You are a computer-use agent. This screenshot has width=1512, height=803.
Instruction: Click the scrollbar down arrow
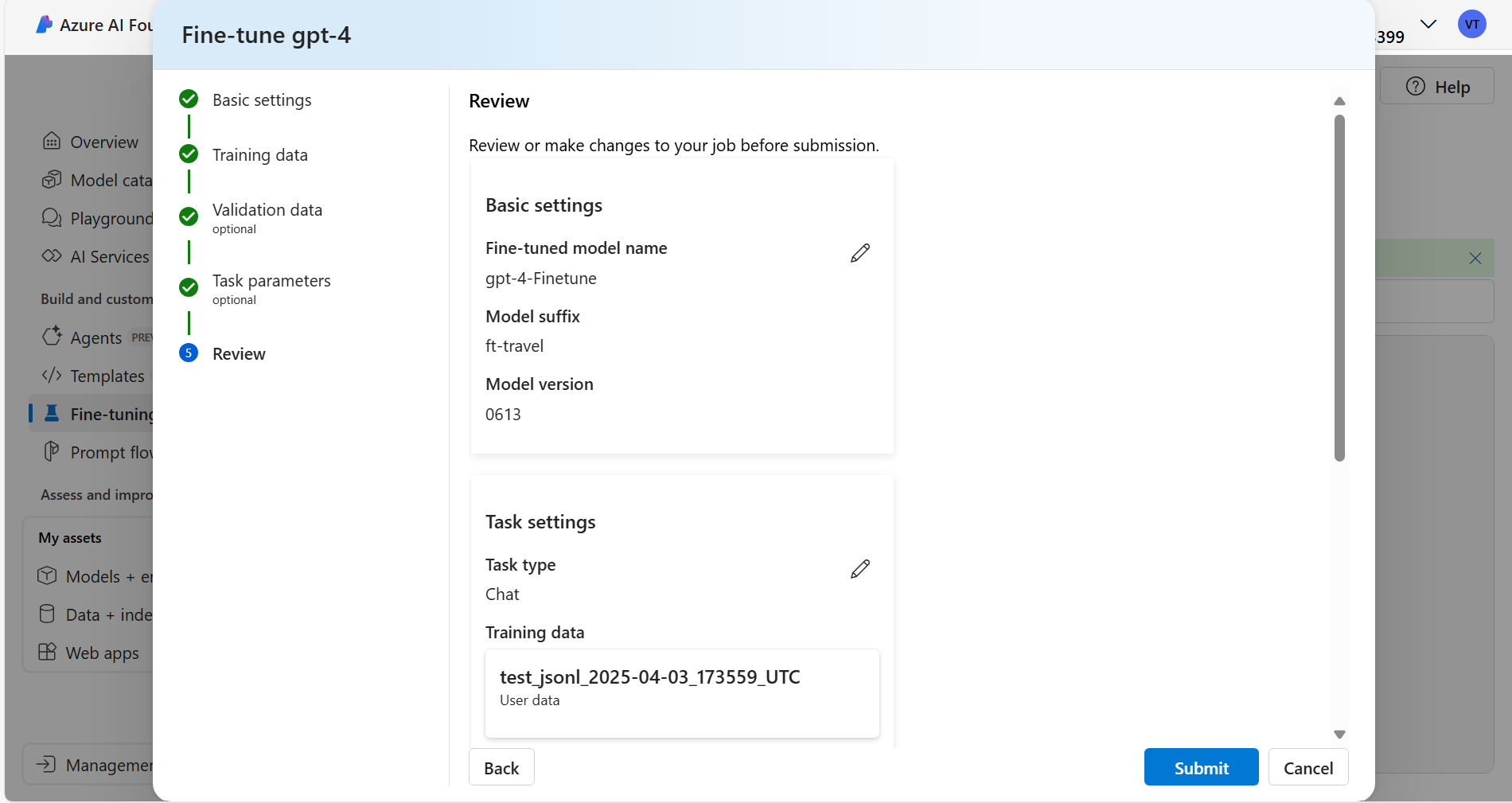pos(1339,735)
